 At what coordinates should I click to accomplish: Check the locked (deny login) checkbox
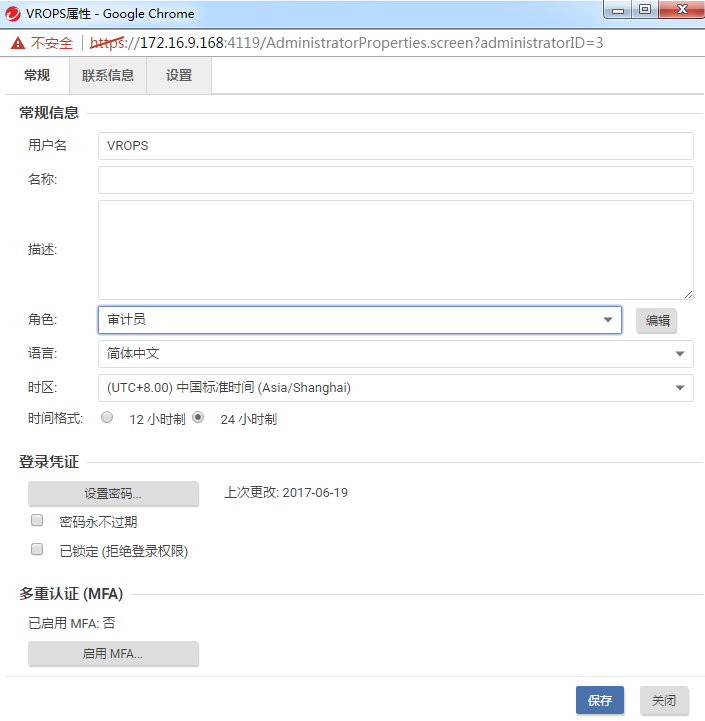[37, 550]
